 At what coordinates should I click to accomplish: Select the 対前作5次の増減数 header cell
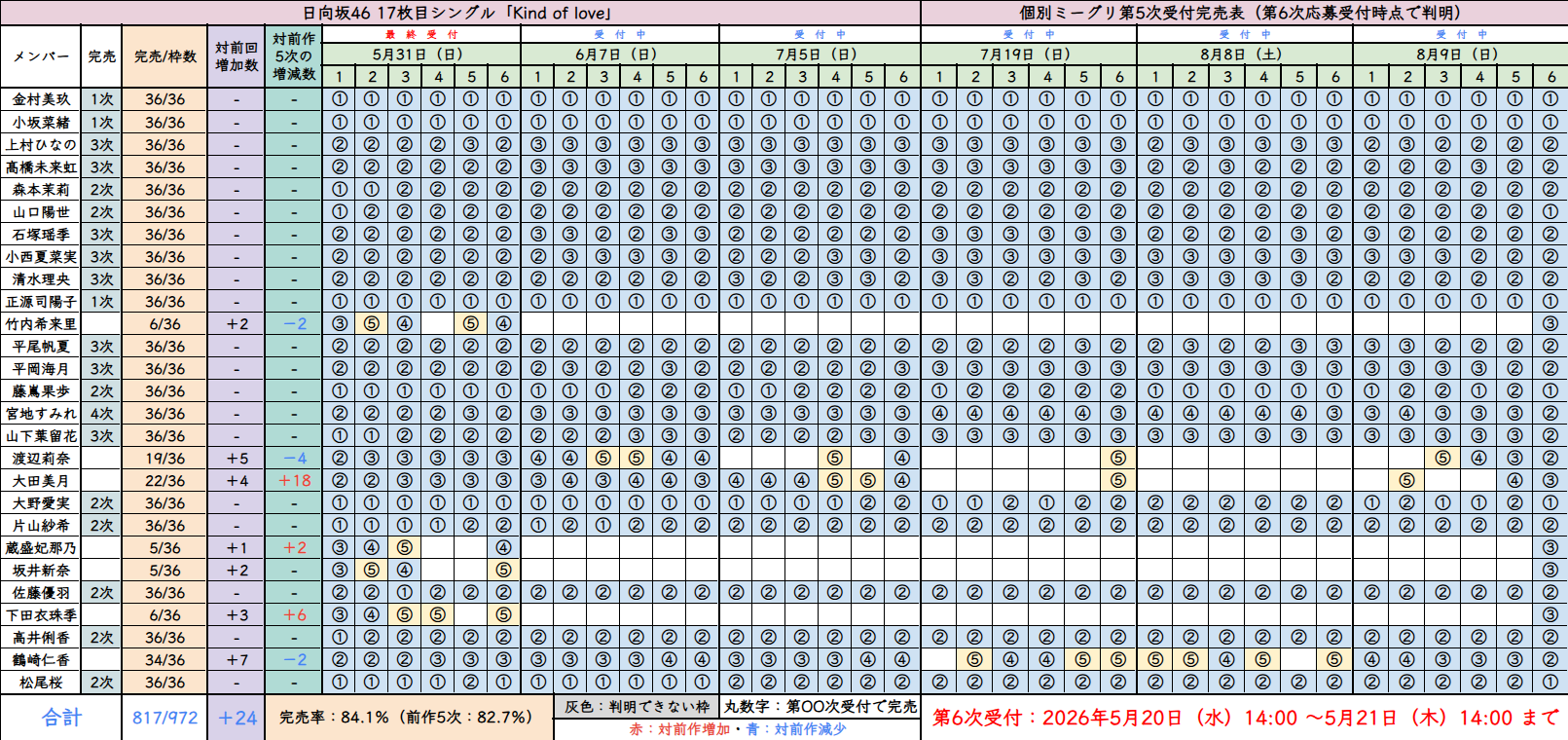pos(294,56)
